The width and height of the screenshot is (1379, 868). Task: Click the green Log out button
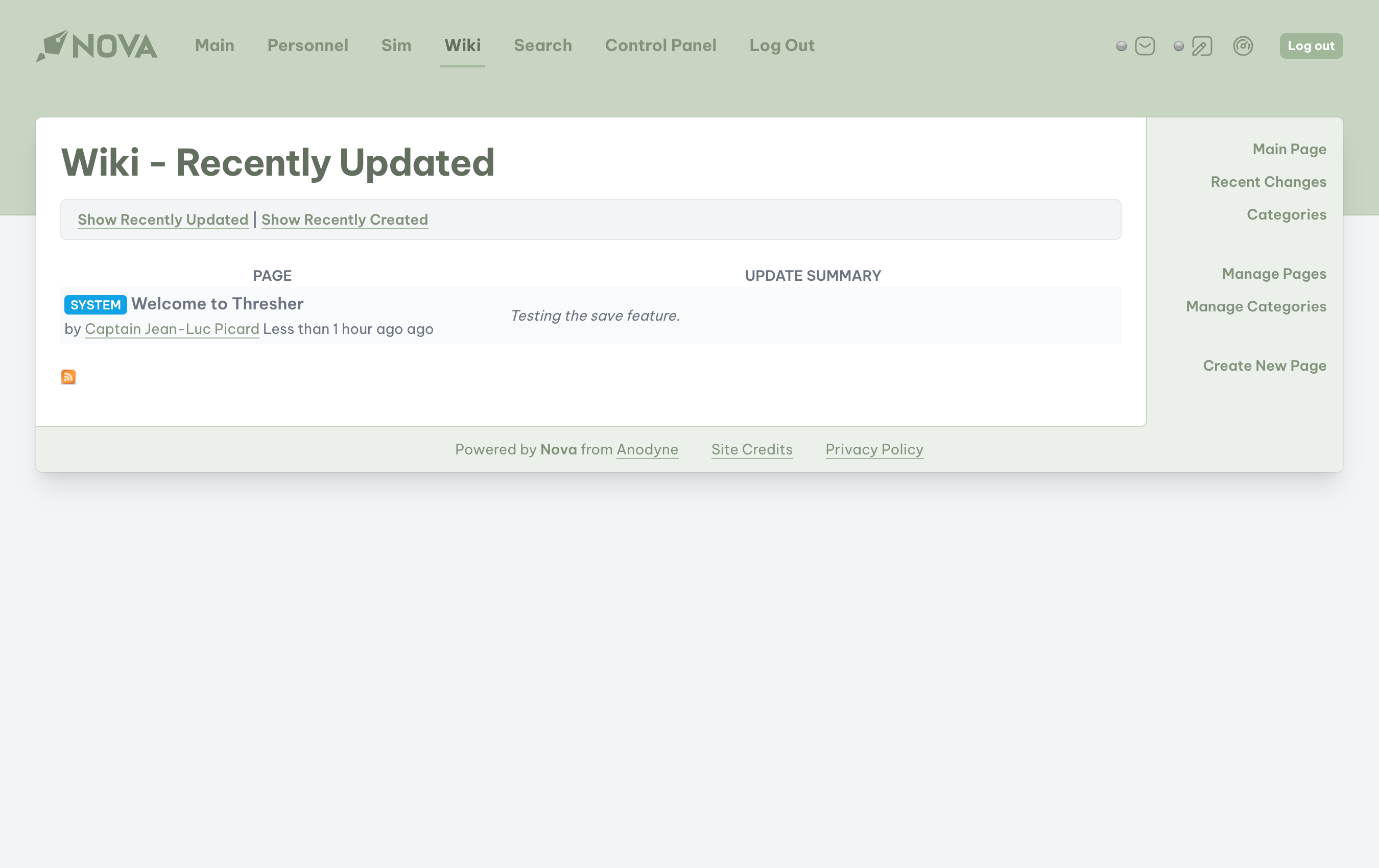pos(1311,46)
